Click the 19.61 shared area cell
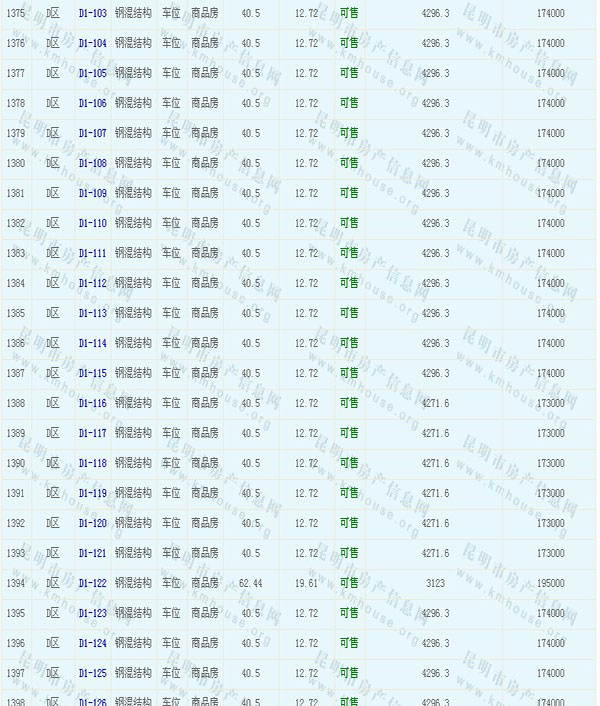Image resolution: width=600 pixels, height=706 pixels. pyautogui.click(x=306, y=584)
